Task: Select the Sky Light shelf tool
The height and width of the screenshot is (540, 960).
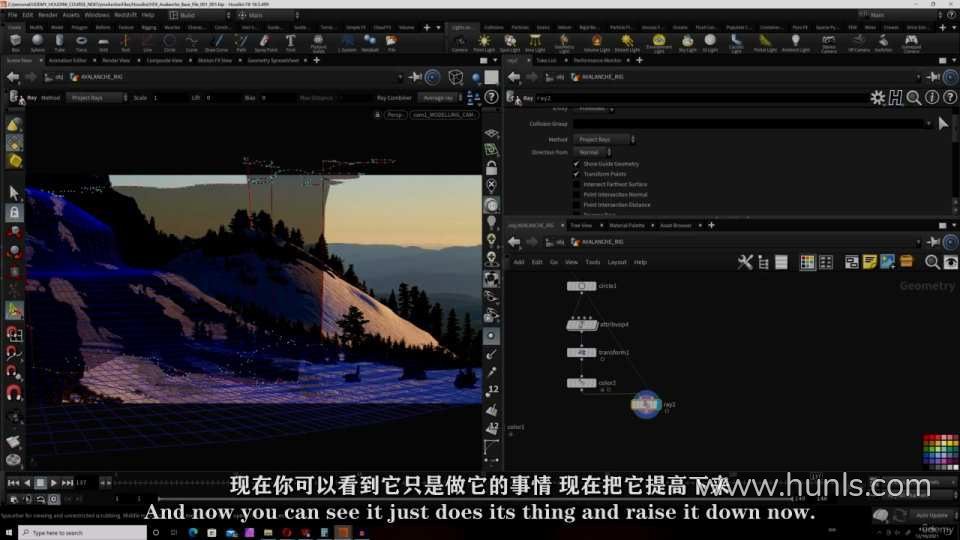Action: point(688,42)
